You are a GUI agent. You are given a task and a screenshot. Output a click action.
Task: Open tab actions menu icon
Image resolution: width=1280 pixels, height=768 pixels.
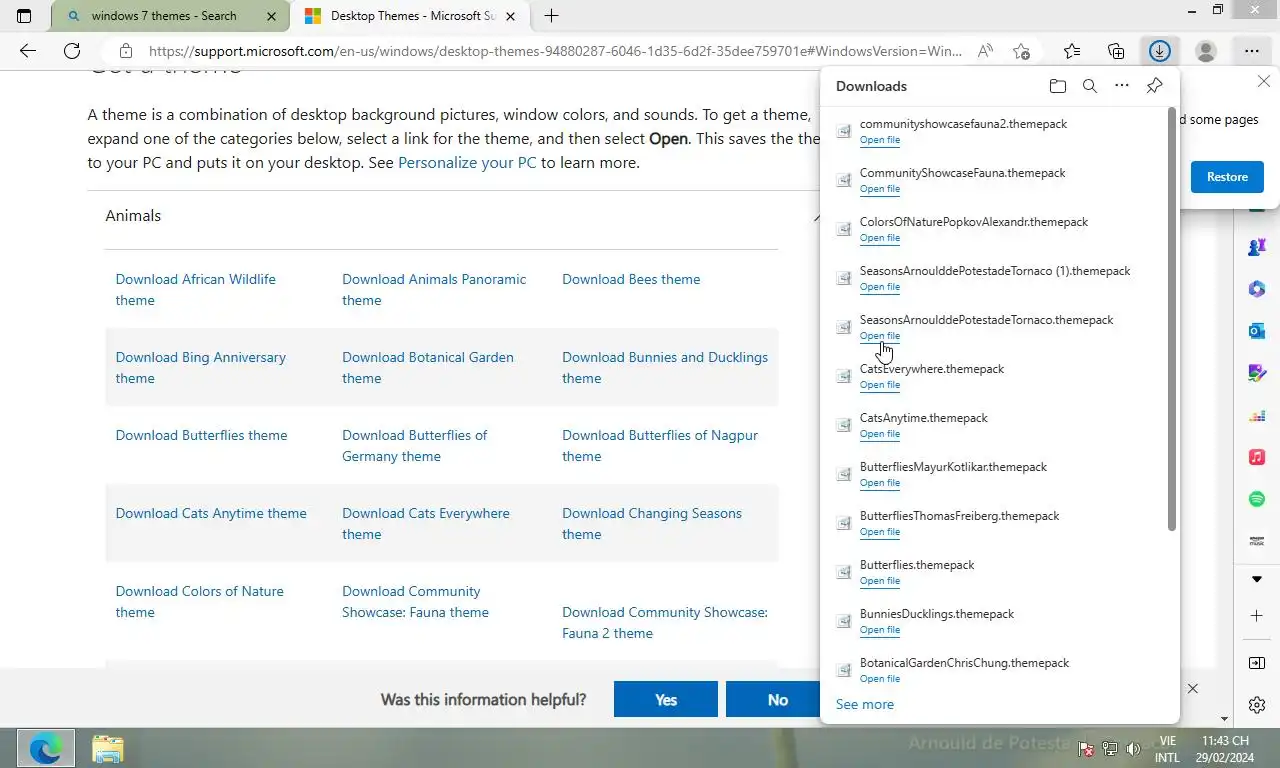[24, 16]
